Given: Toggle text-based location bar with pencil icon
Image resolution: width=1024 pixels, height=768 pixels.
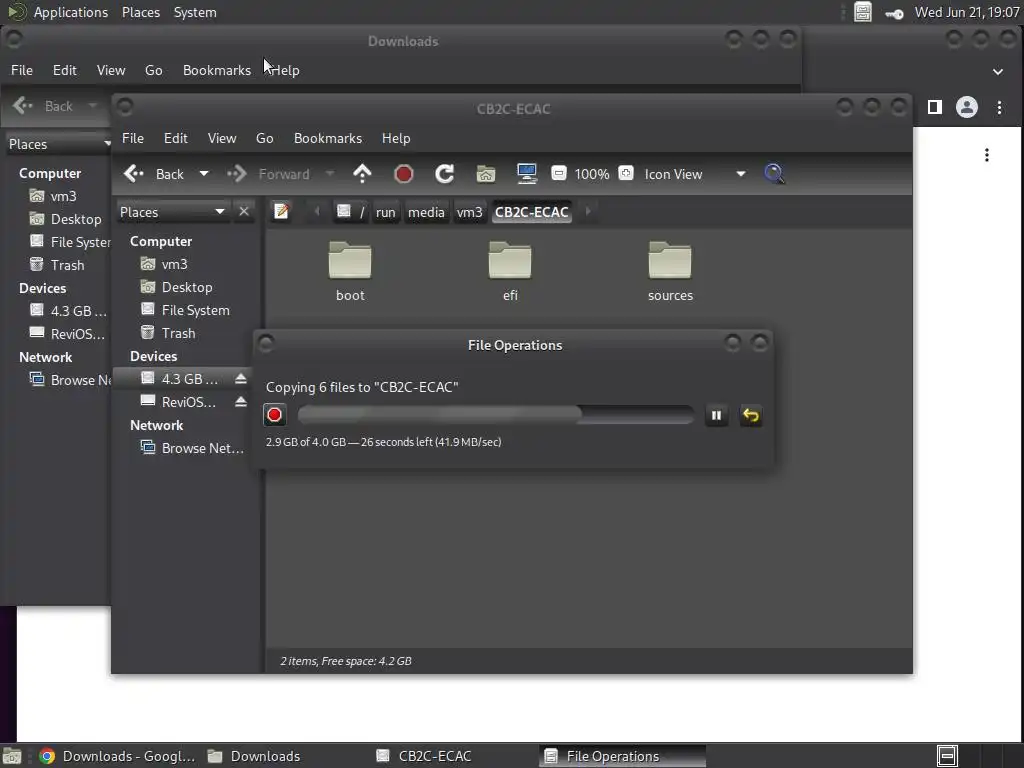Looking at the screenshot, I should 281,211.
